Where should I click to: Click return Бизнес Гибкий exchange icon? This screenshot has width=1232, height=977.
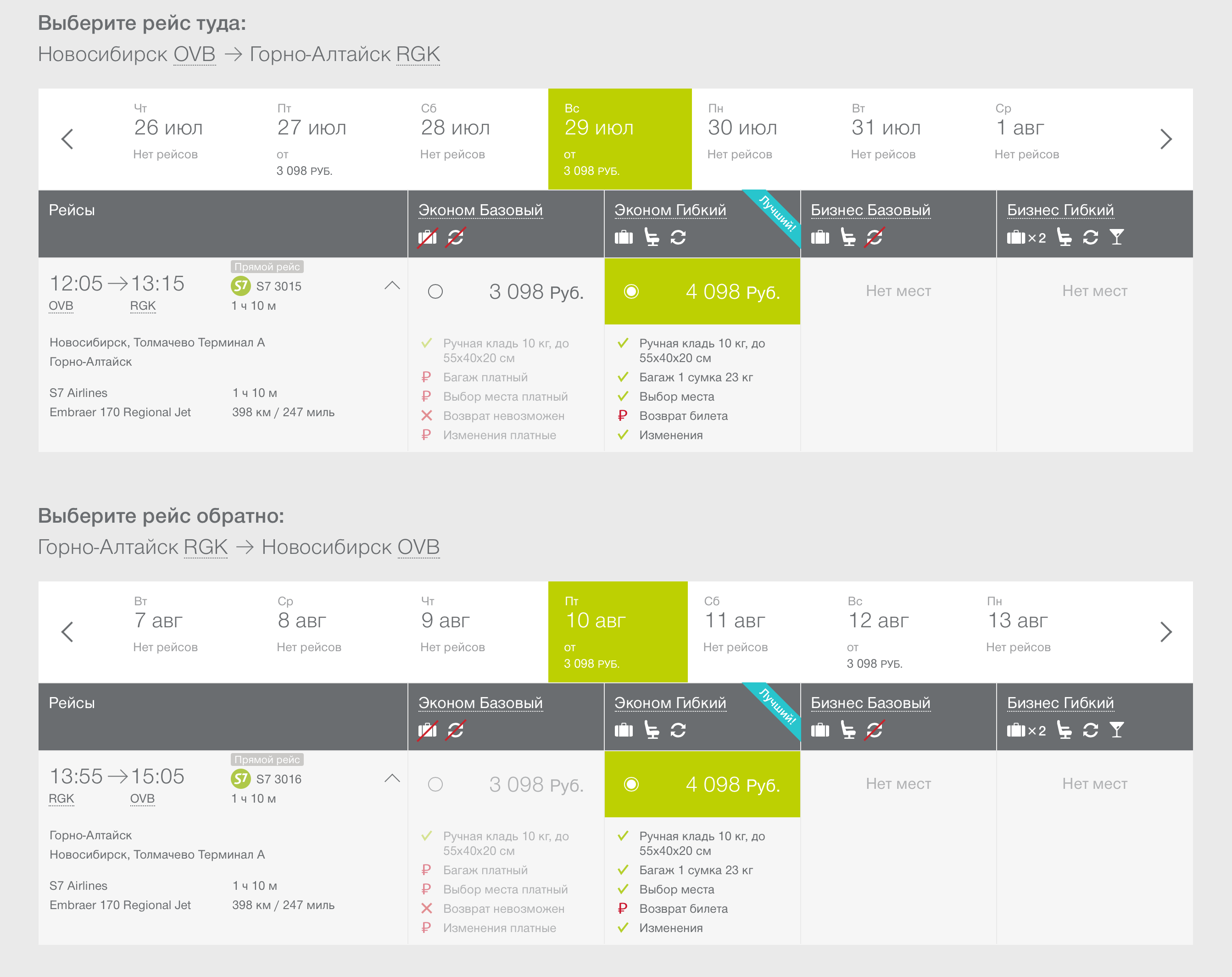pos(1090,730)
